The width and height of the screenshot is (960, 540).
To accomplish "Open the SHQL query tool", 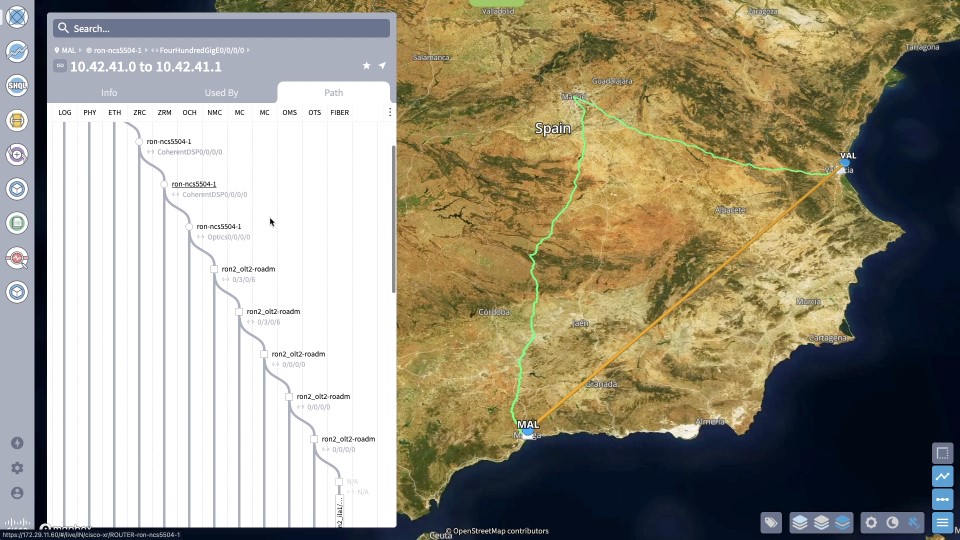I will click(x=17, y=86).
